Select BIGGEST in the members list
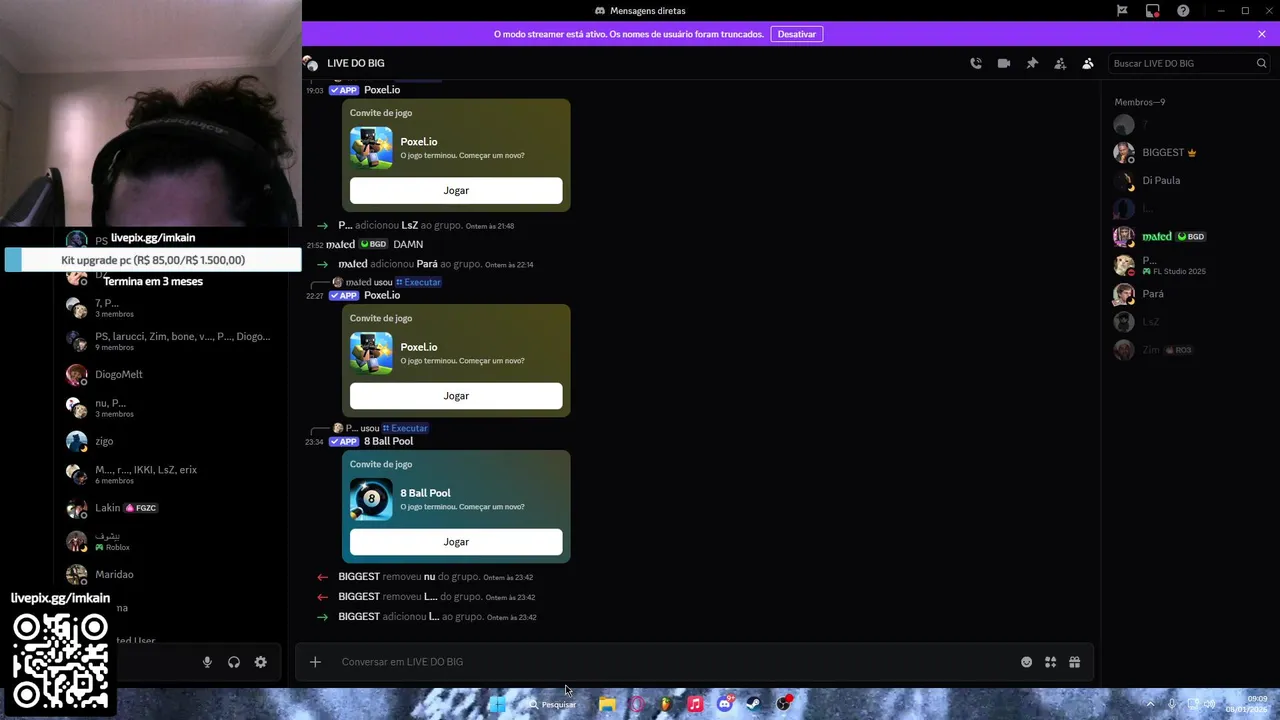 (1190, 153)
